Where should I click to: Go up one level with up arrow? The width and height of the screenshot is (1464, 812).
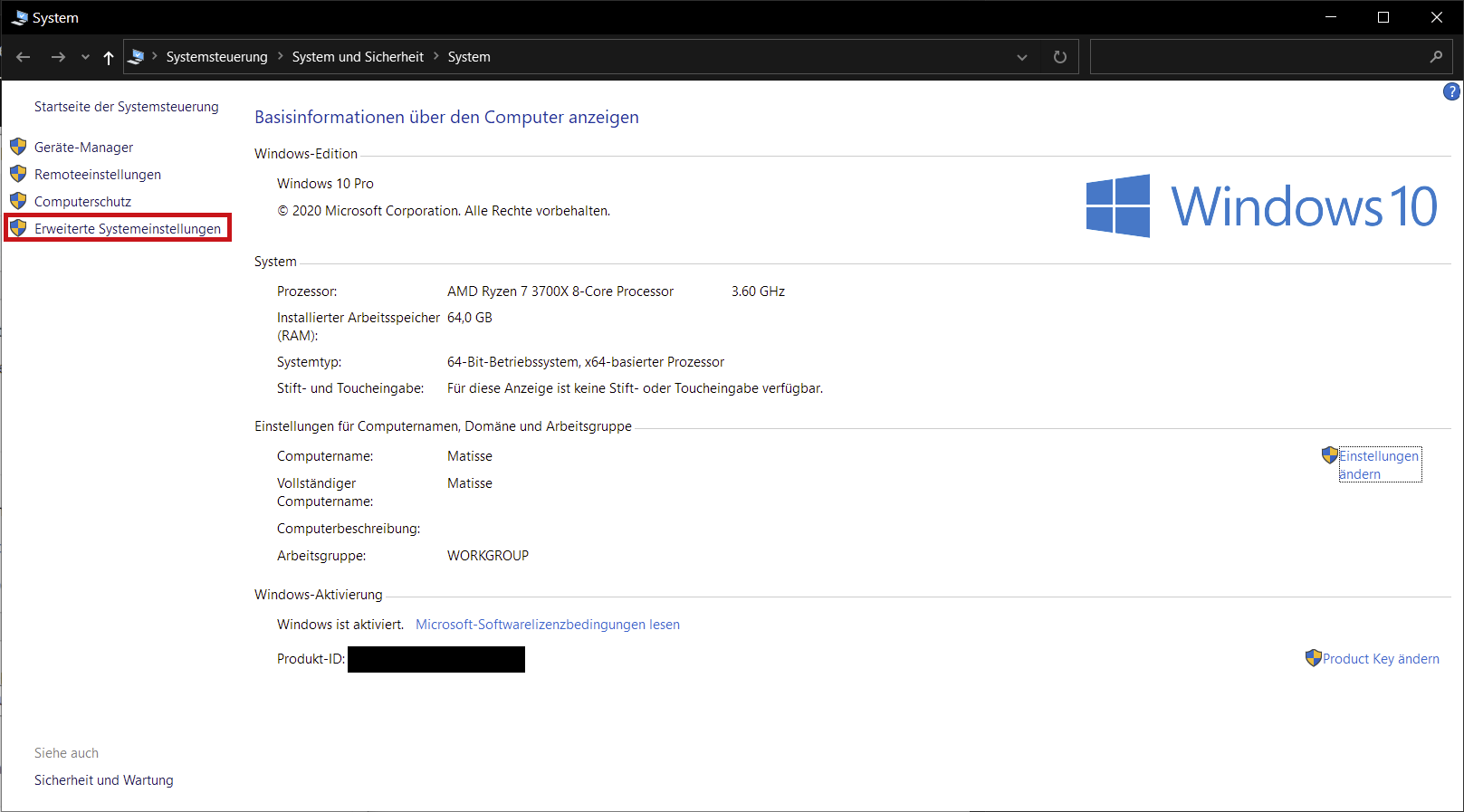coord(109,57)
